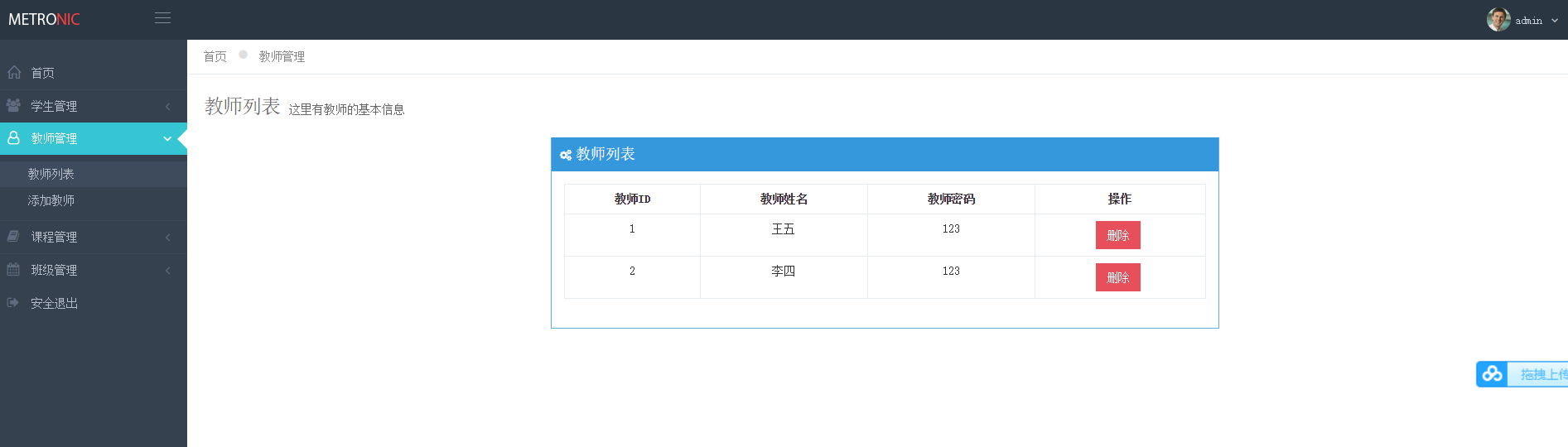Click the gears icon in 教师列表 panel header

[566, 155]
